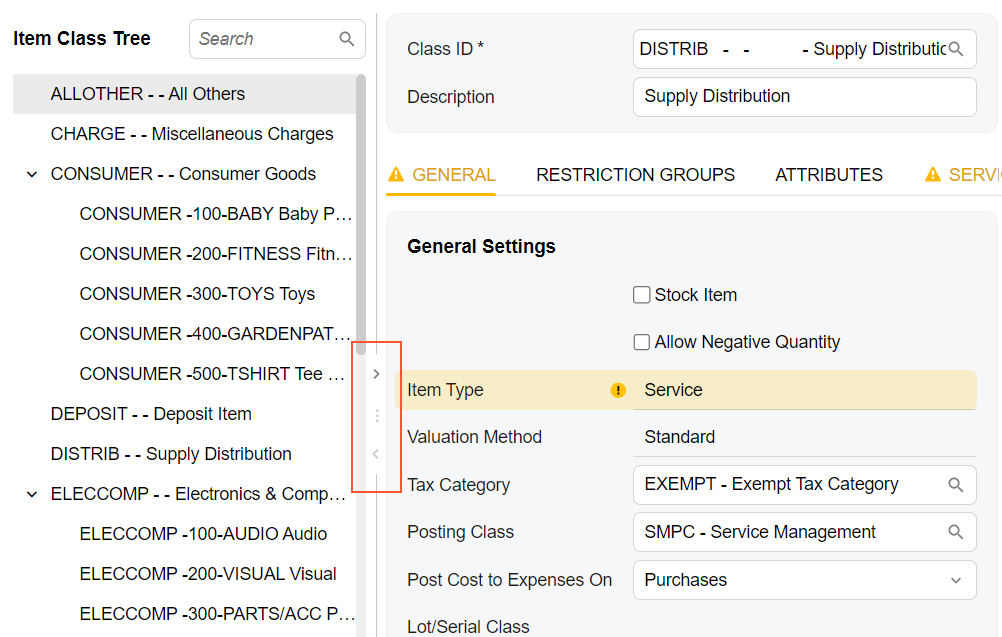Click the search magnifier in Item Class Tree
Image resolution: width=1002 pixels, height=637 pixels.
pyautogui.click(x=347, y=39)
